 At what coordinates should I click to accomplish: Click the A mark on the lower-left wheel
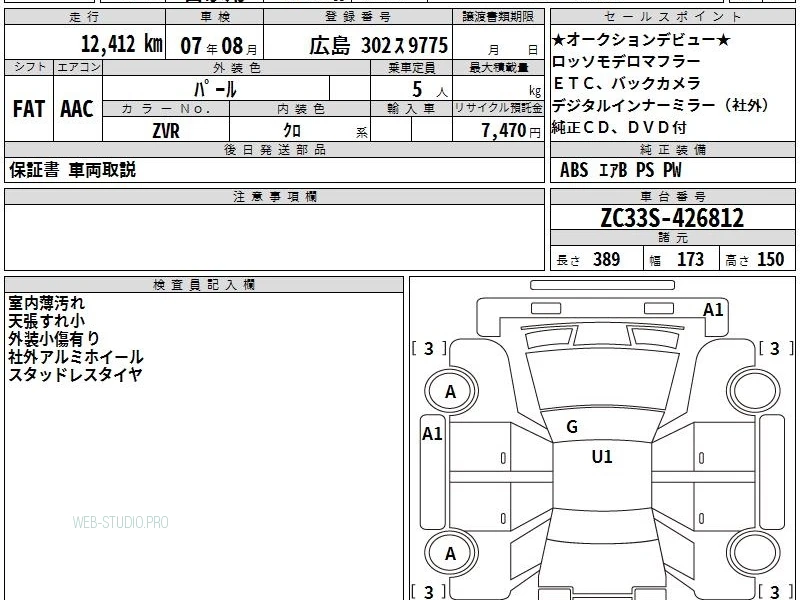click(450, 554)
